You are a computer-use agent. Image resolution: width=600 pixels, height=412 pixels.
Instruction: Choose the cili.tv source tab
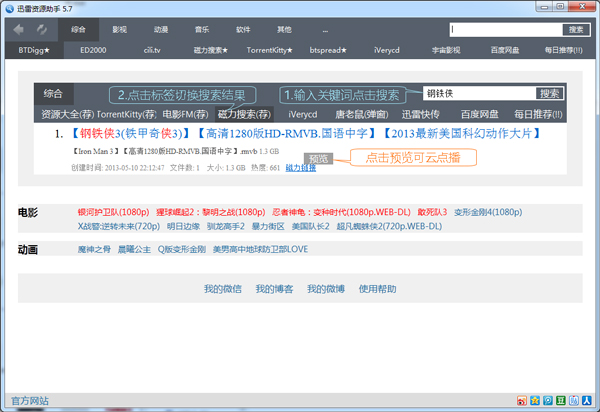[x=152, y=50]
